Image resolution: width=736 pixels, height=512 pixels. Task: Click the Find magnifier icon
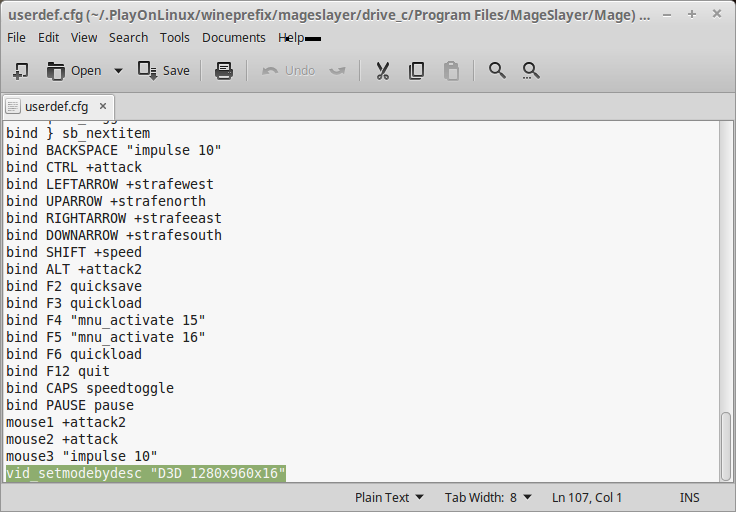(x=497, y=71)
